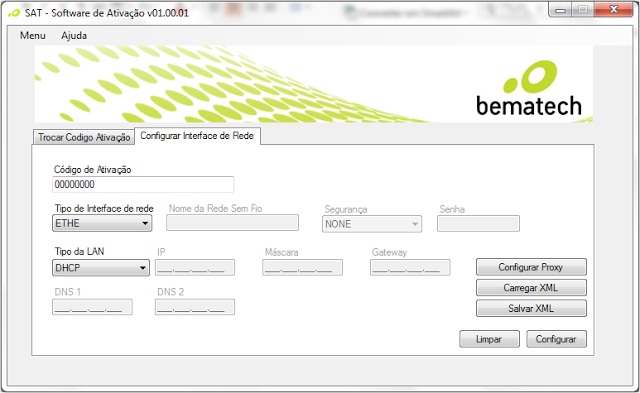The image size is (640, 393).
Task: Click the Limpar button
Action: [489, 339]
